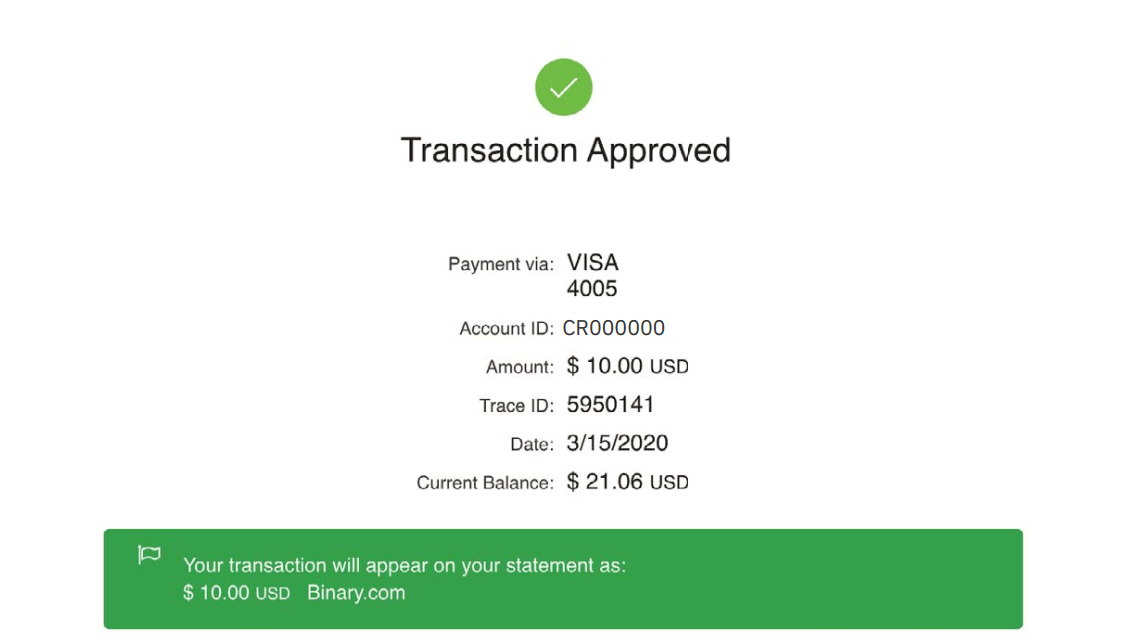This screenshot has height=642, width=1121.
Task: Click $ 10.00 USD in the green banner
Action: click(x=236, y=593)
